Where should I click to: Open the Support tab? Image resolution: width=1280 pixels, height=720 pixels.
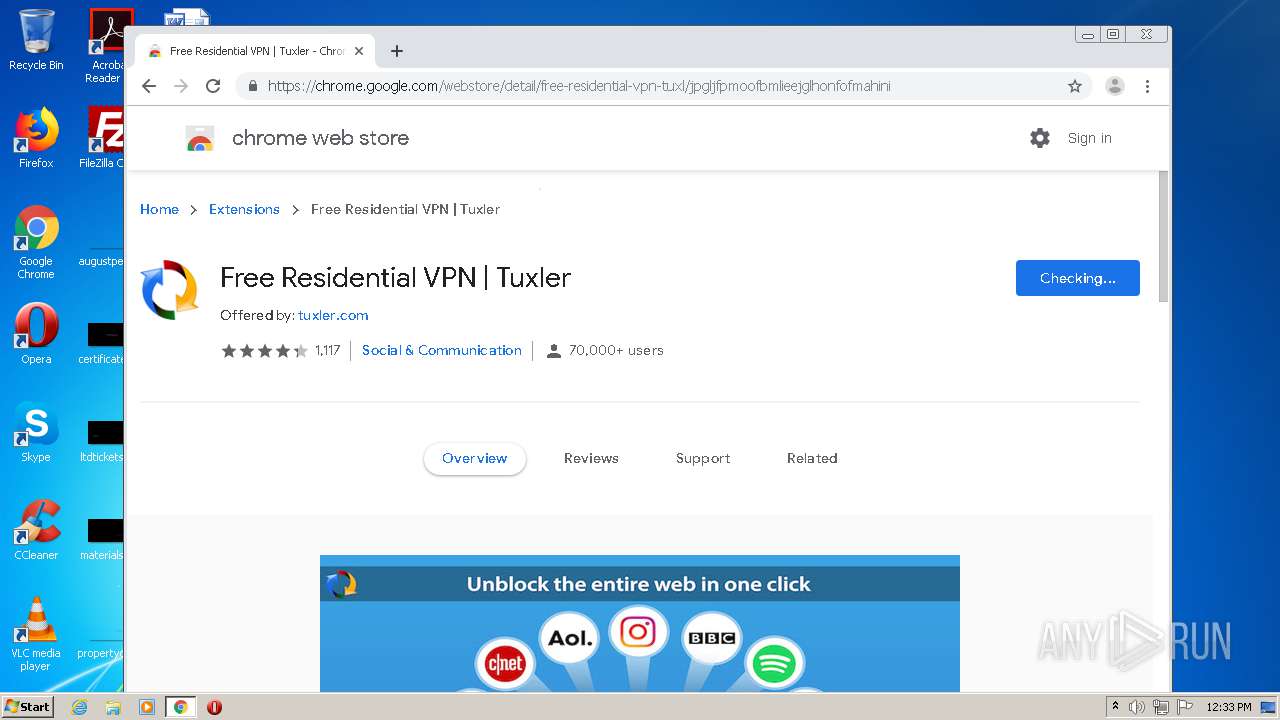tap(703, 458)
